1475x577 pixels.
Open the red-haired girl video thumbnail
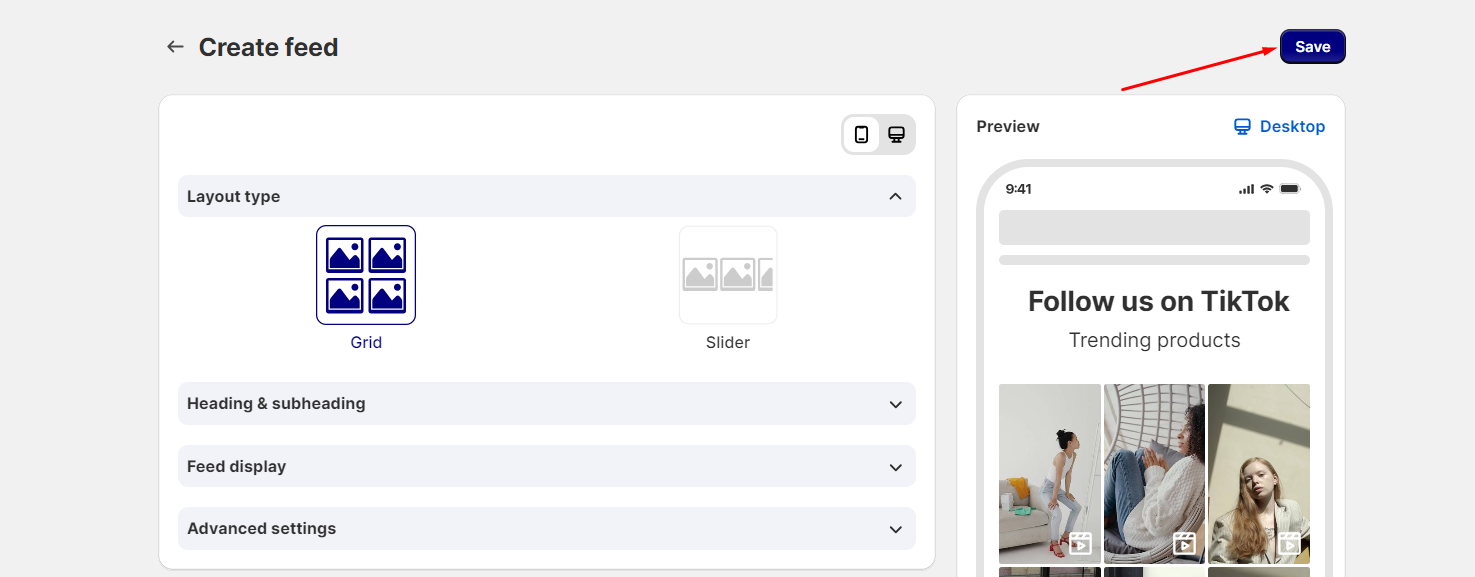click(1259, 474)
